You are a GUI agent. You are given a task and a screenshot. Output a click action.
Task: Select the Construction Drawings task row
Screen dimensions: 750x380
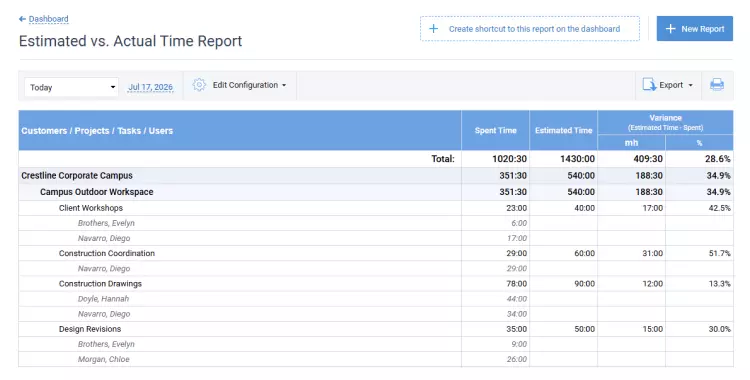tap(375, 284)
